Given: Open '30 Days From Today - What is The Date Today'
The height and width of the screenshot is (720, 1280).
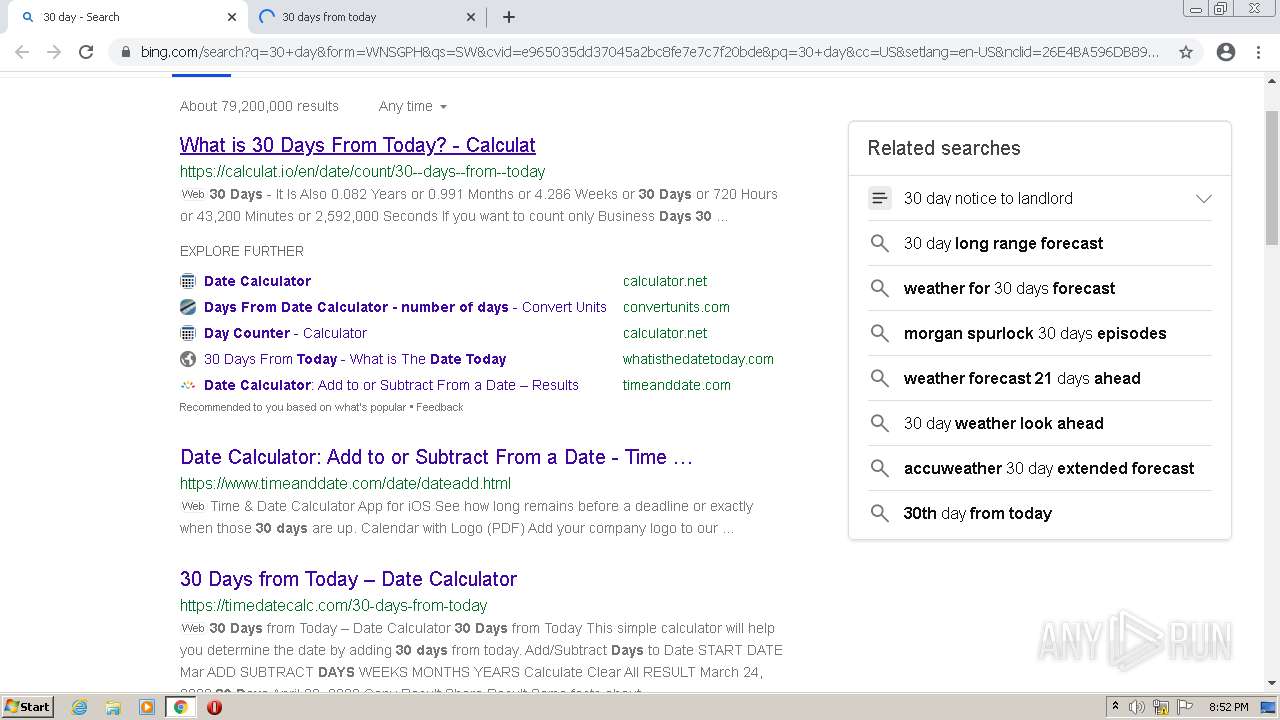Looking at the screenshot, I should (x=355, y=359).
